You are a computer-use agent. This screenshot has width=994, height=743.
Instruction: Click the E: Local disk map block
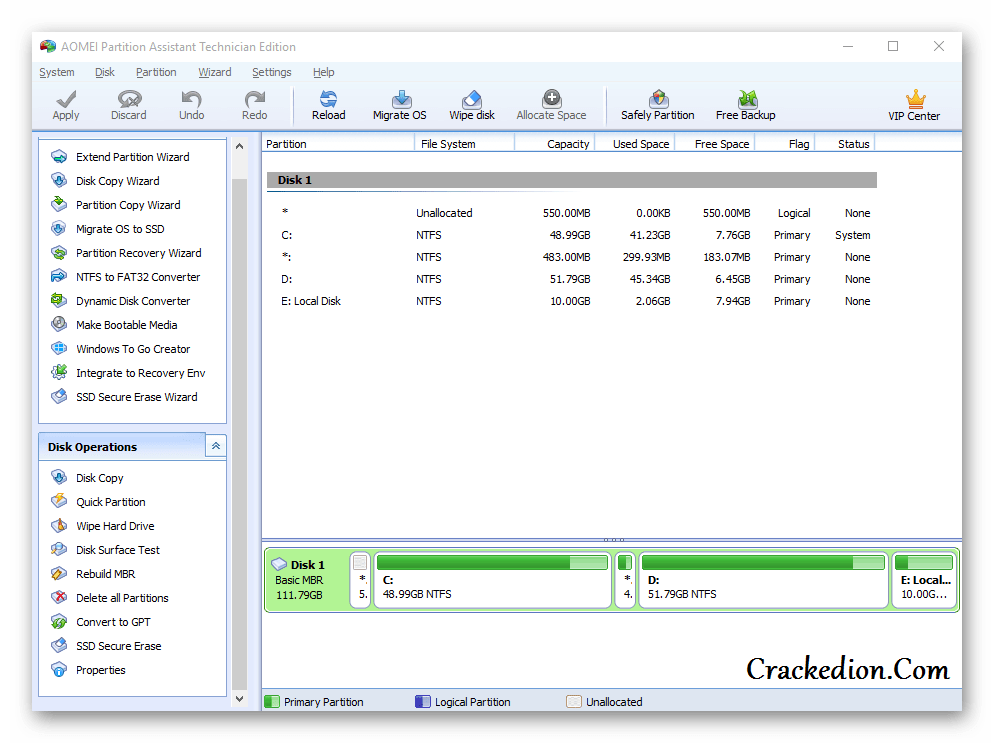[x=924, y=580]
